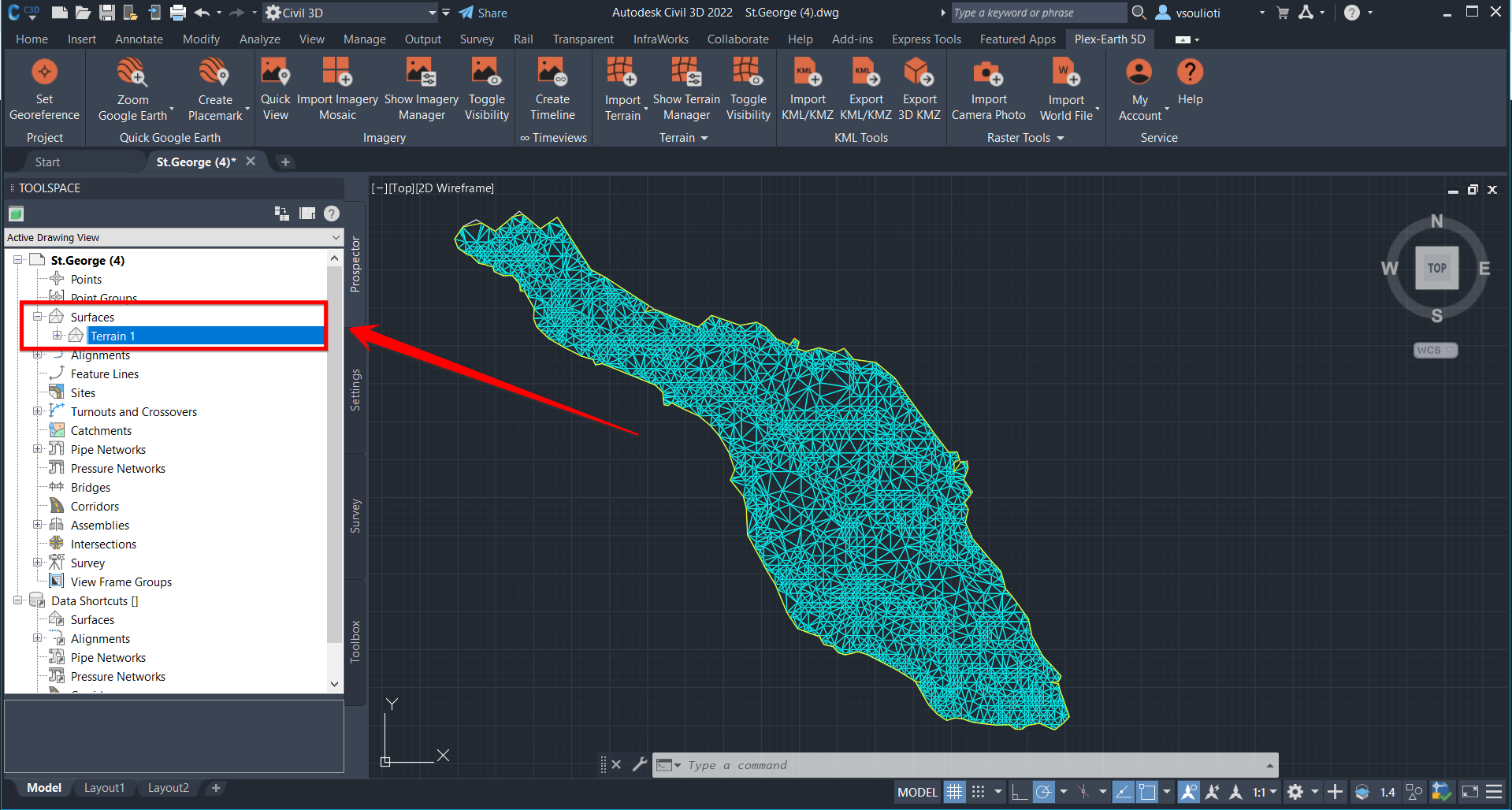The image size is (1512, 810).
Task: Click the viewport controls [-] label
Action: pos(379,188)
